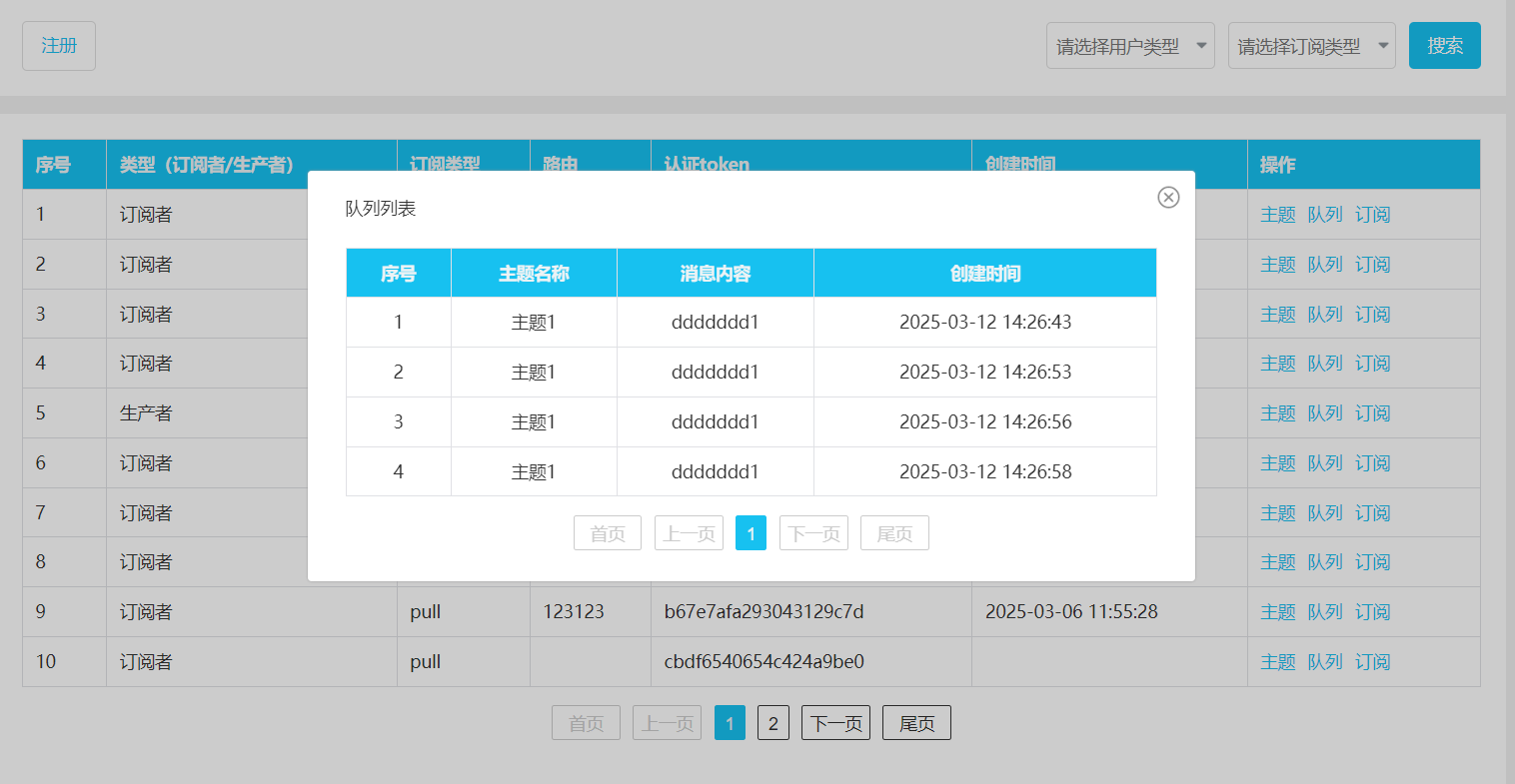The width and height of the screenshot is (1515, 784).
Task: Click the 主题名称 column header in dialog
Action: click(x=534, y=274)
